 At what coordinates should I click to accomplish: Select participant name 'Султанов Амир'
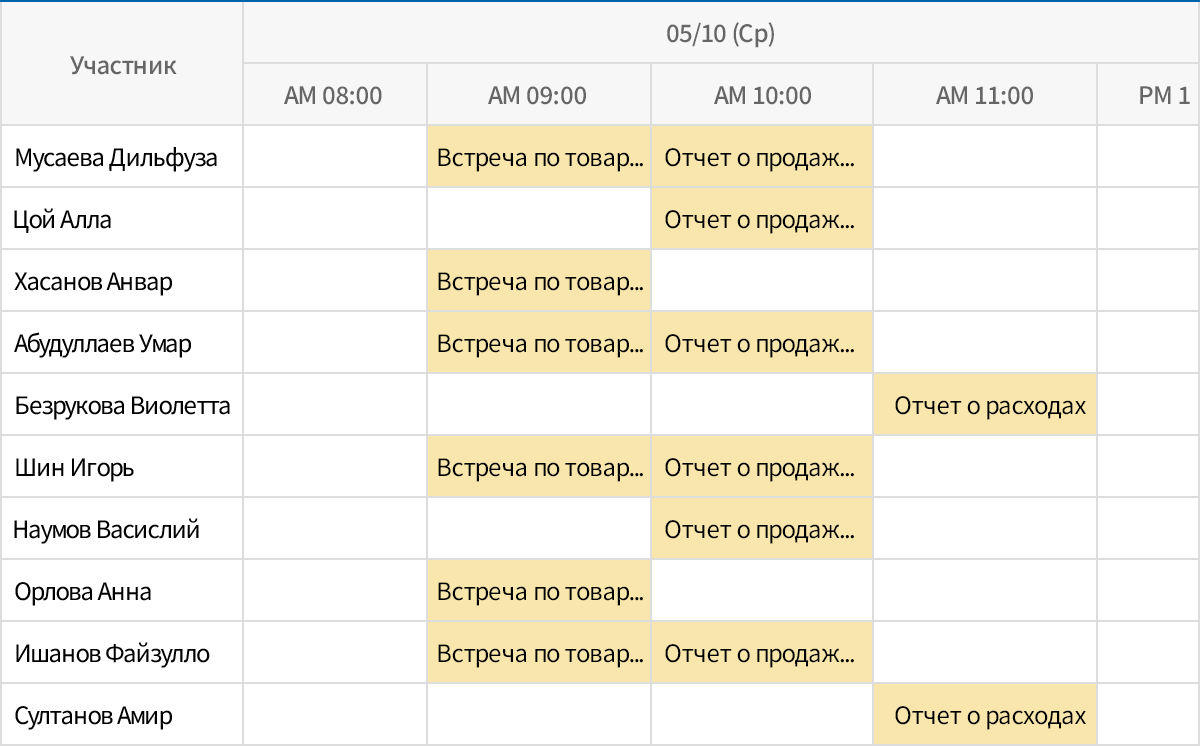click(73, 714)
